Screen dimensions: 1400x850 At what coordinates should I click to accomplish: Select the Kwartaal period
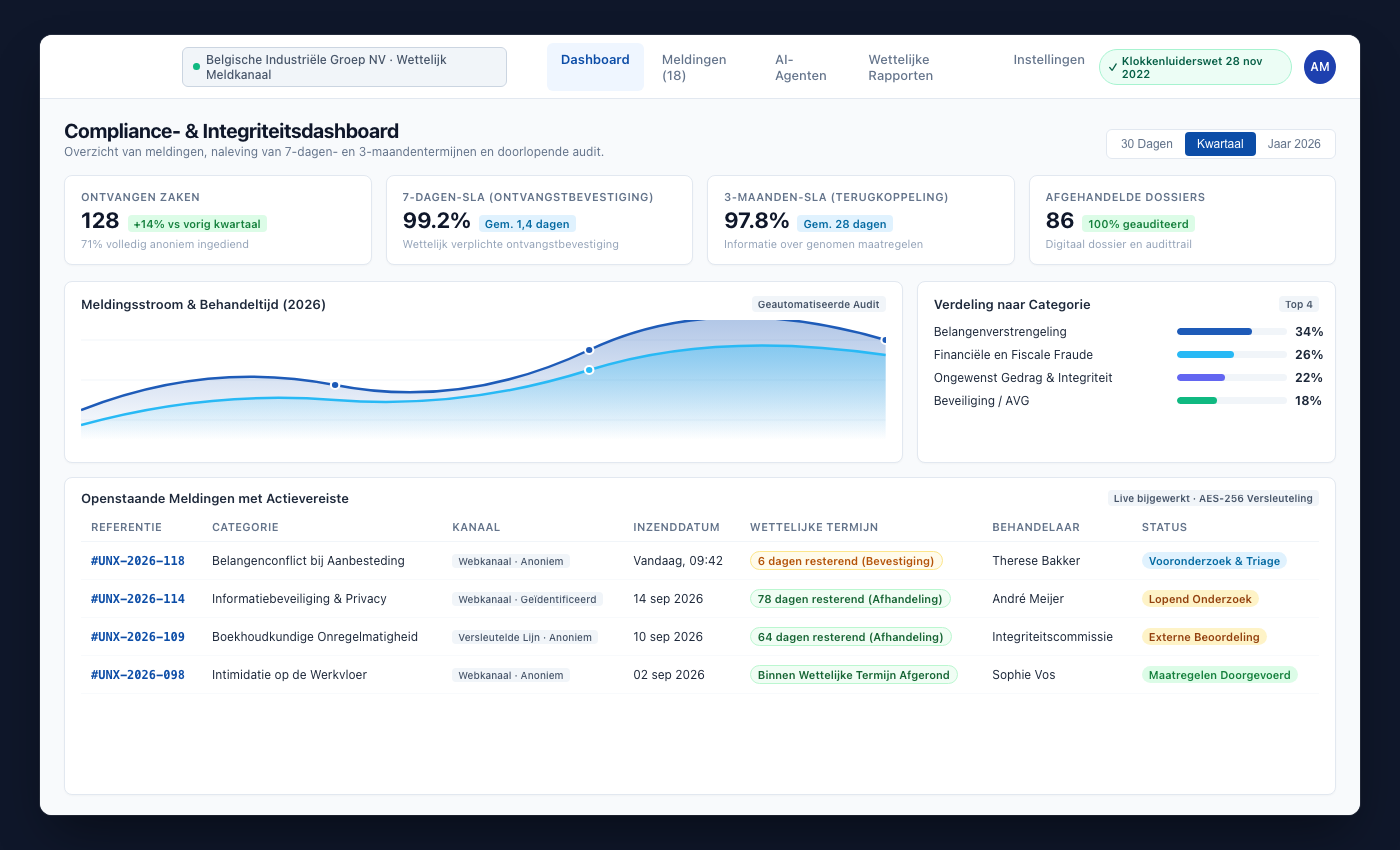pyautogui.click(x=1220, y=144)
